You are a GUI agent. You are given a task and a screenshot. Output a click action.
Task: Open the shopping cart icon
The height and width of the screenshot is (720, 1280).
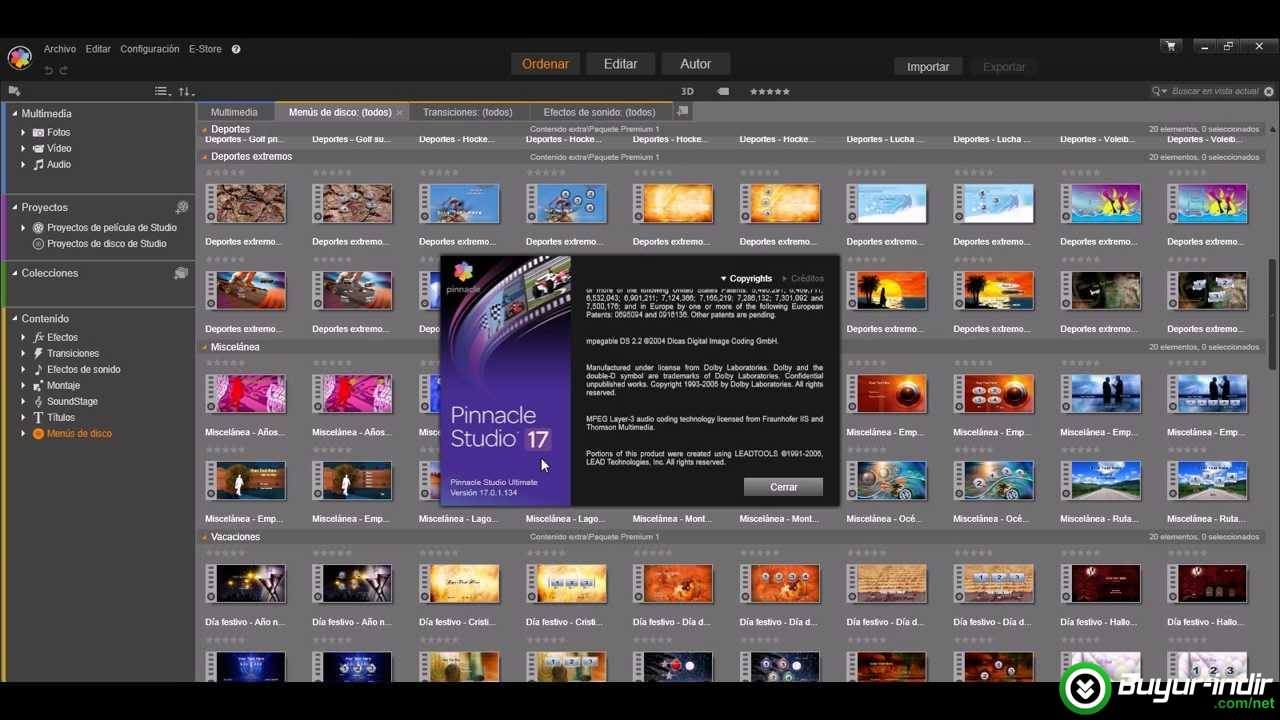point(1171,46)
